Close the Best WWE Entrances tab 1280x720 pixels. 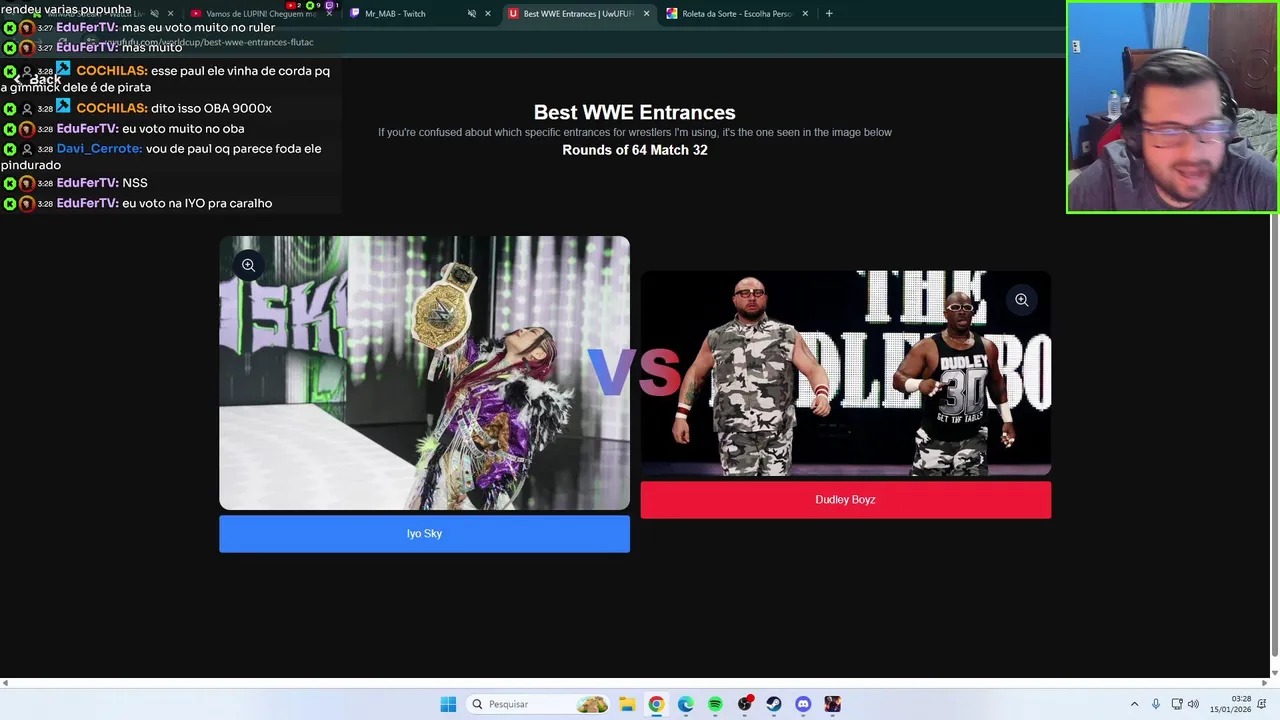click(646, 14)
